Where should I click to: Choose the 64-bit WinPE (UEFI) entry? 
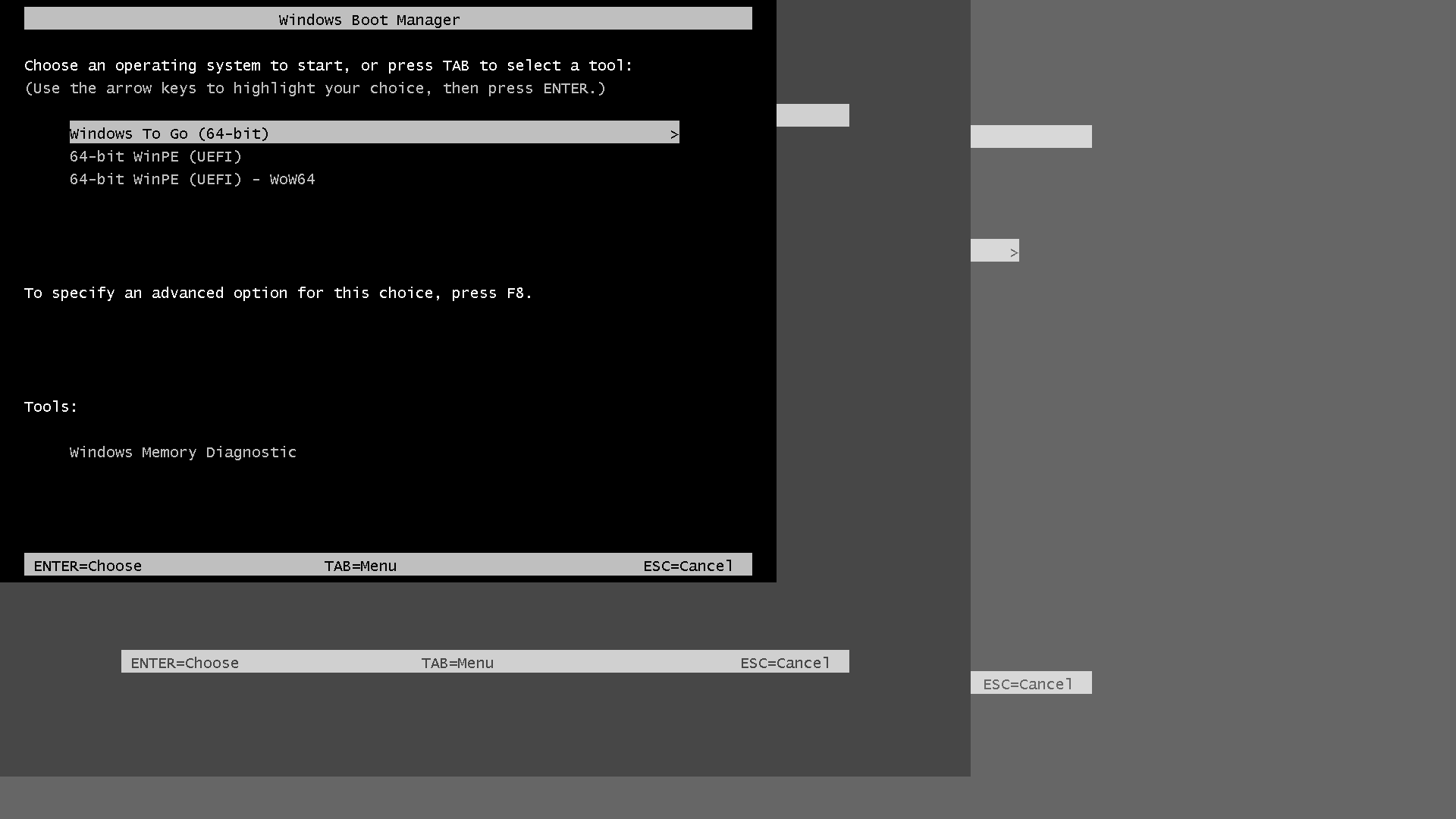(155, 157)
